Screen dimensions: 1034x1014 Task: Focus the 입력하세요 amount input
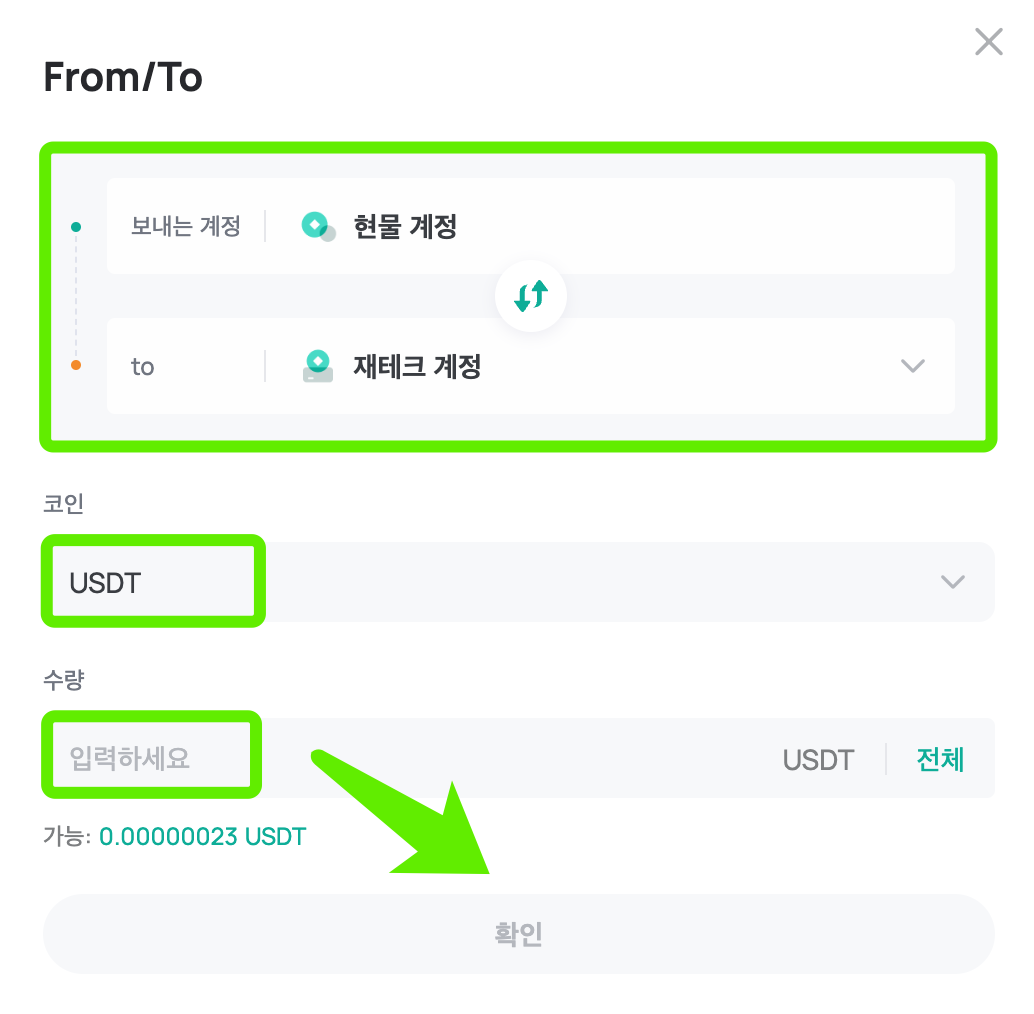130,758
